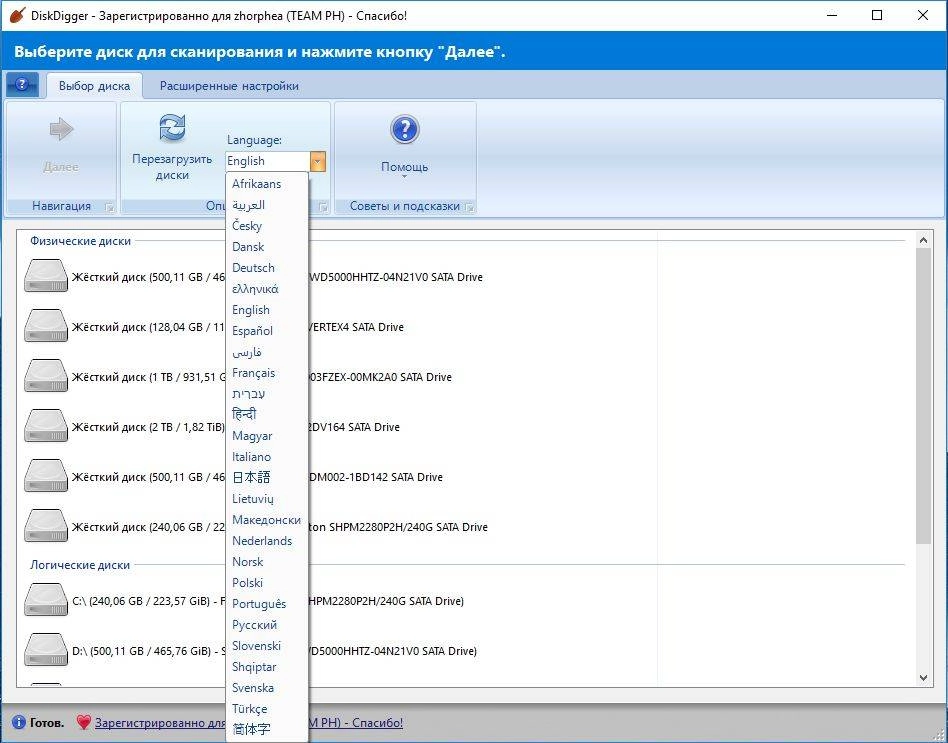Open the Расширенные настройки tab
948x743 pixels.
229,86
